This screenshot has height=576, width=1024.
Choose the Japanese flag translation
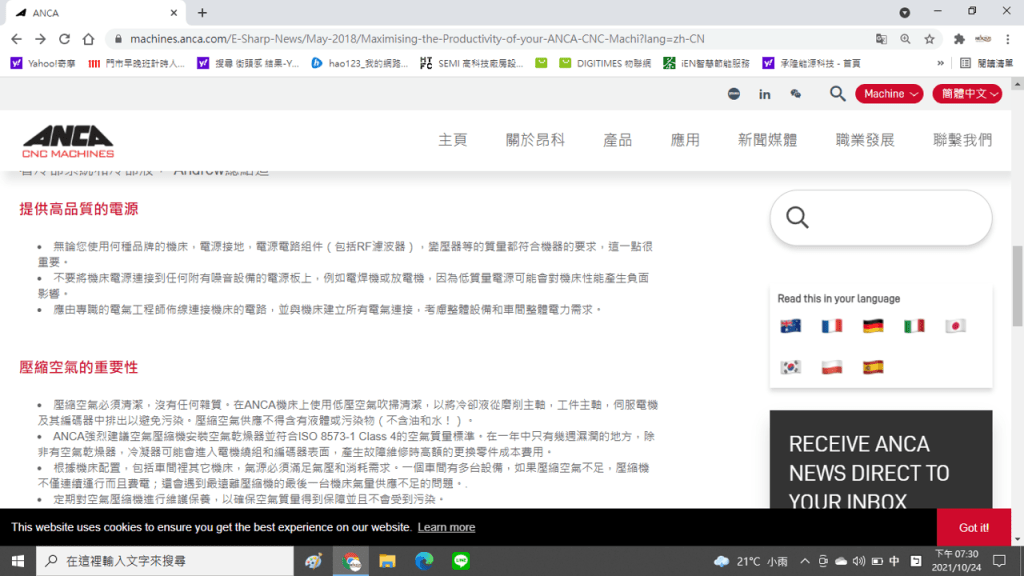tap(955, 326)
